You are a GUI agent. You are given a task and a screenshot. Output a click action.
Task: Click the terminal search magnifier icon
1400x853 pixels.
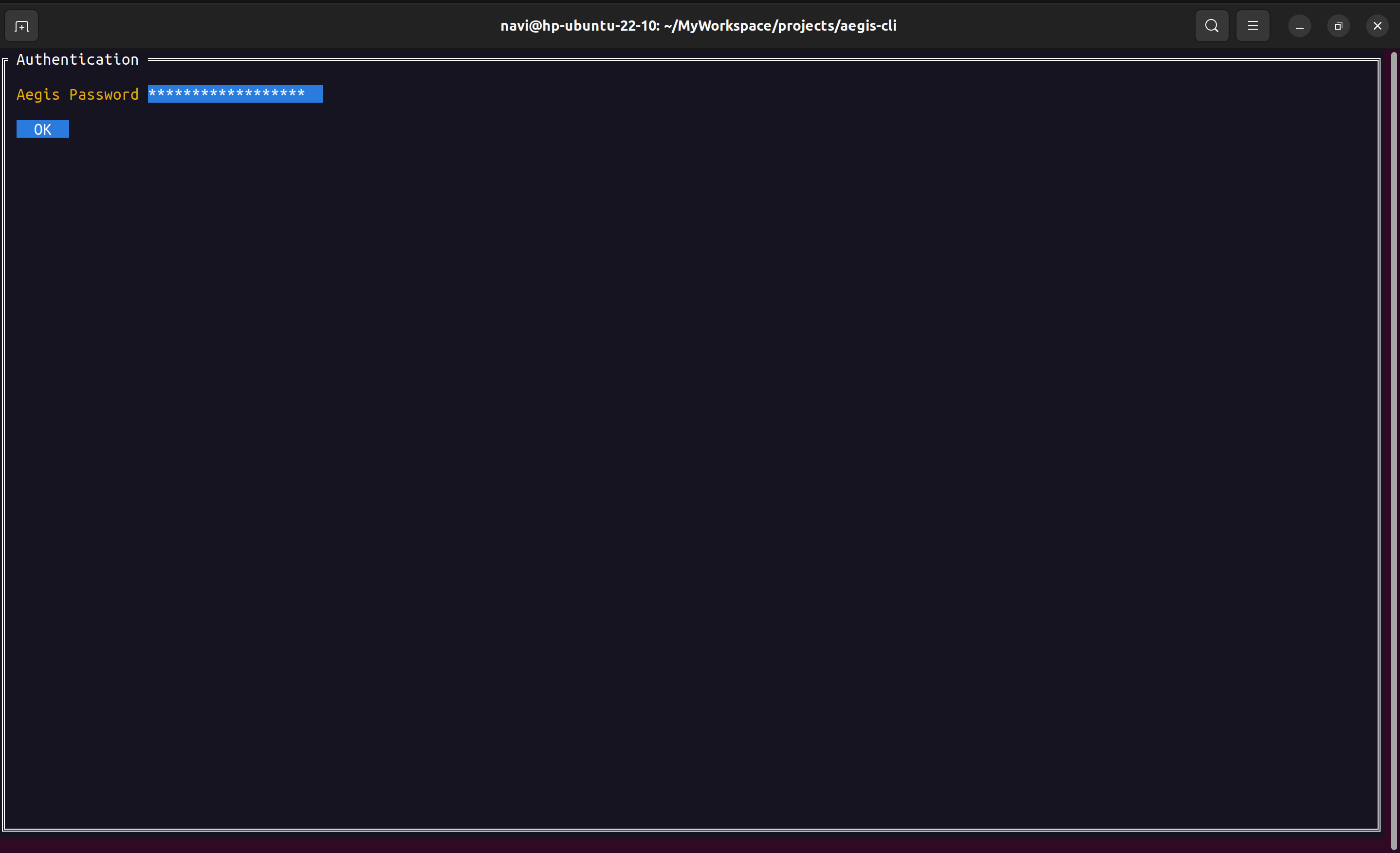[x=1211, y=26]
